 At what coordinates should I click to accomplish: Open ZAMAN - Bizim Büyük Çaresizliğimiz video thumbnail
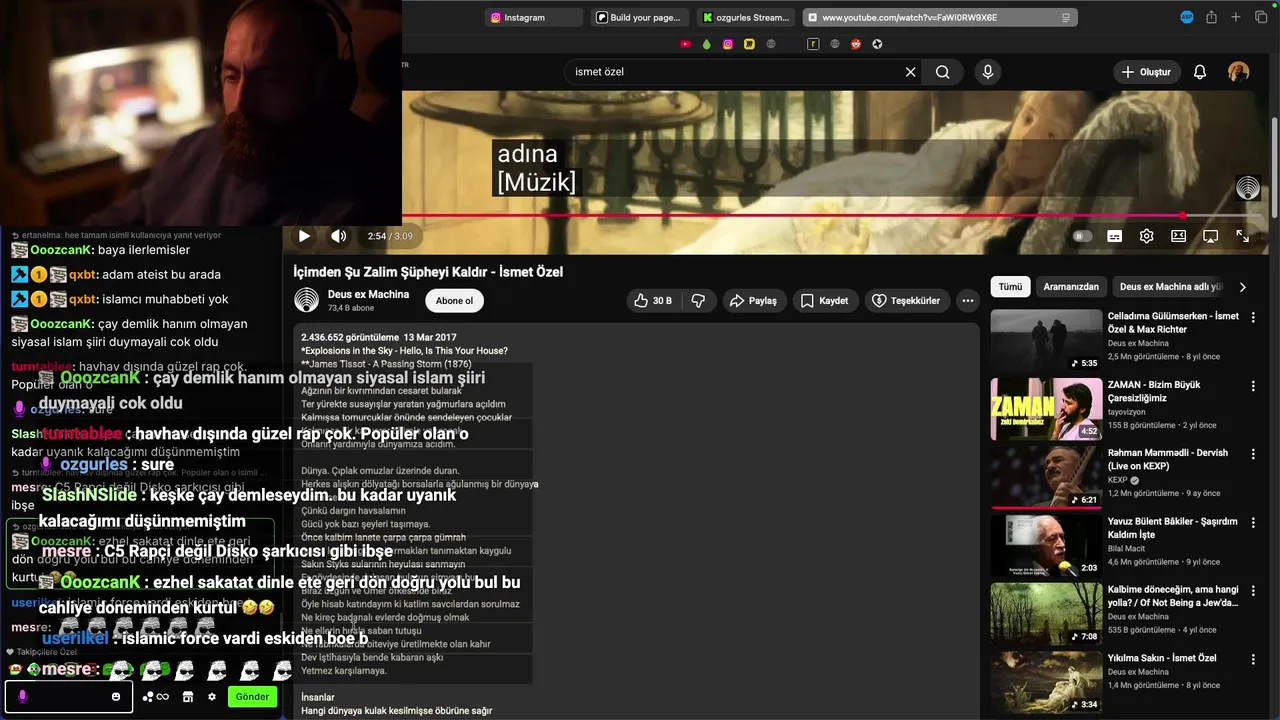(x=1046, y=409)
